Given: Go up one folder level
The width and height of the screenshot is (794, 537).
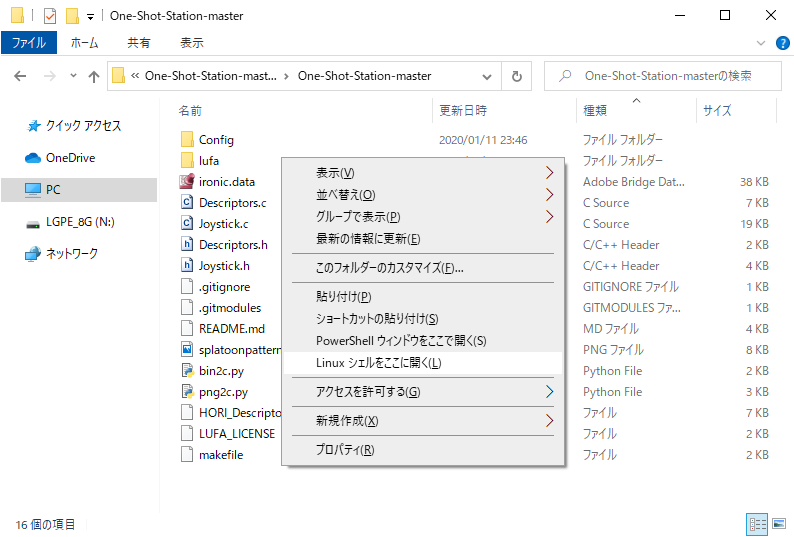Looking at the screenshot, I should click(x=94, y=76).
